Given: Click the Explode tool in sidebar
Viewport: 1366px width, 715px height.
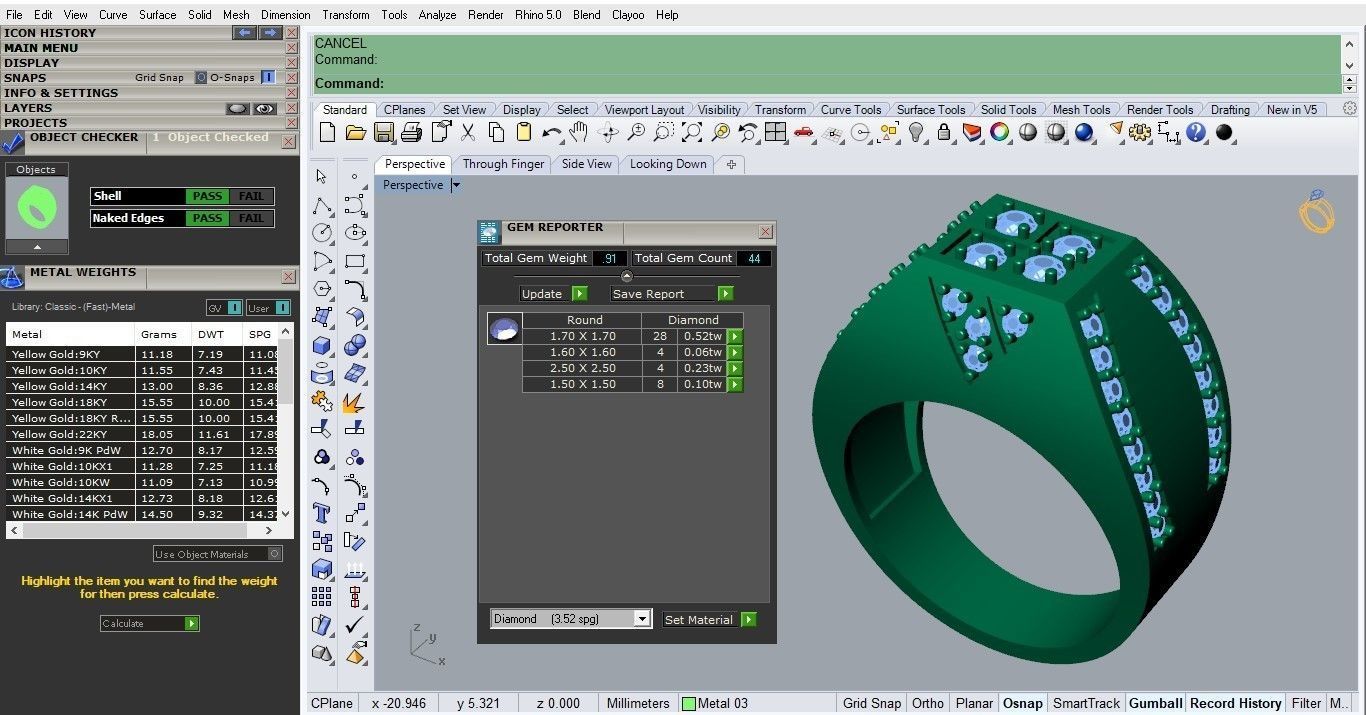Looking at the screenshot, I should click(355, 401).
